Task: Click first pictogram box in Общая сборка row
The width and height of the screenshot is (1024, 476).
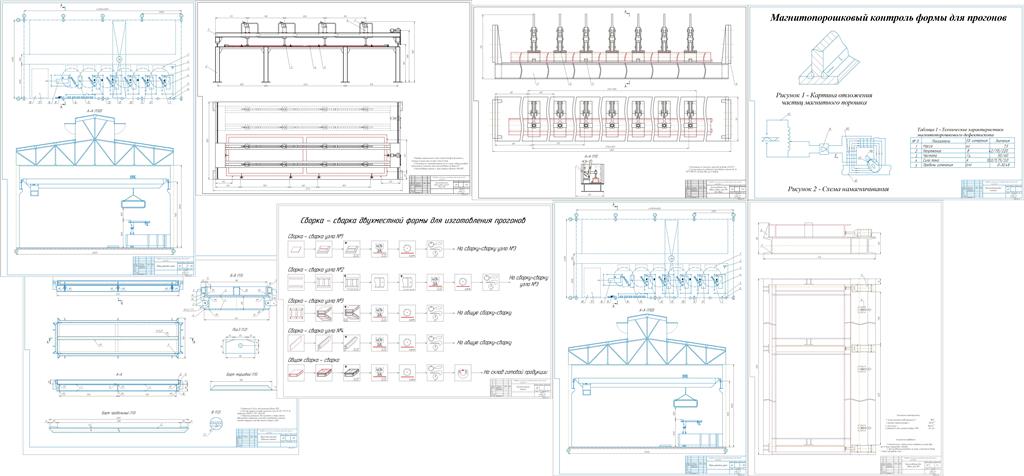Action: [x=296, y=372]
